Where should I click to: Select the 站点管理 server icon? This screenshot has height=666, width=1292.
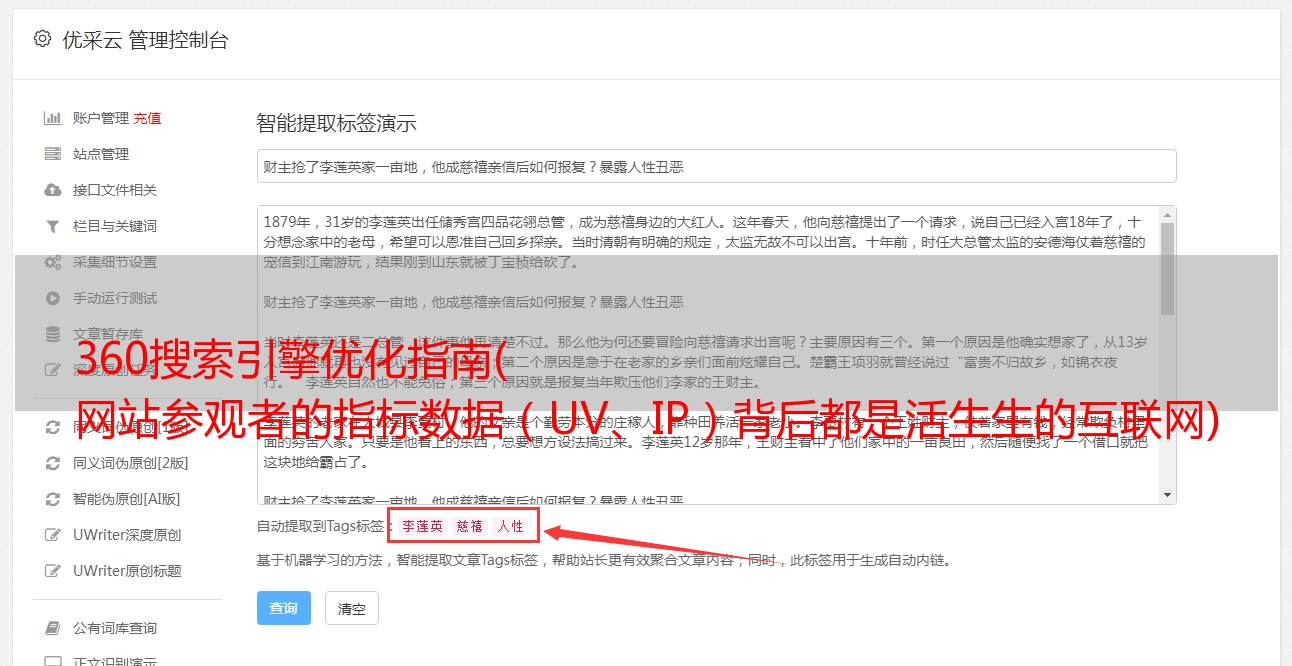point(53,154)
